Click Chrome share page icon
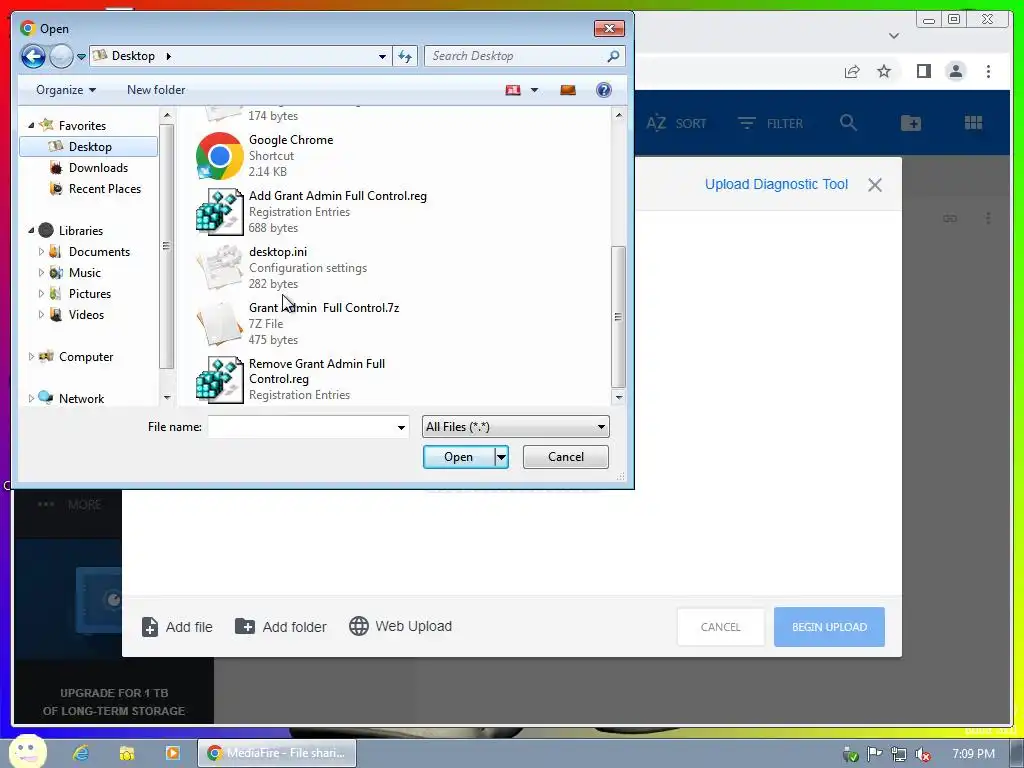Viewport: 1024px width, 768px height. [852, 71]
